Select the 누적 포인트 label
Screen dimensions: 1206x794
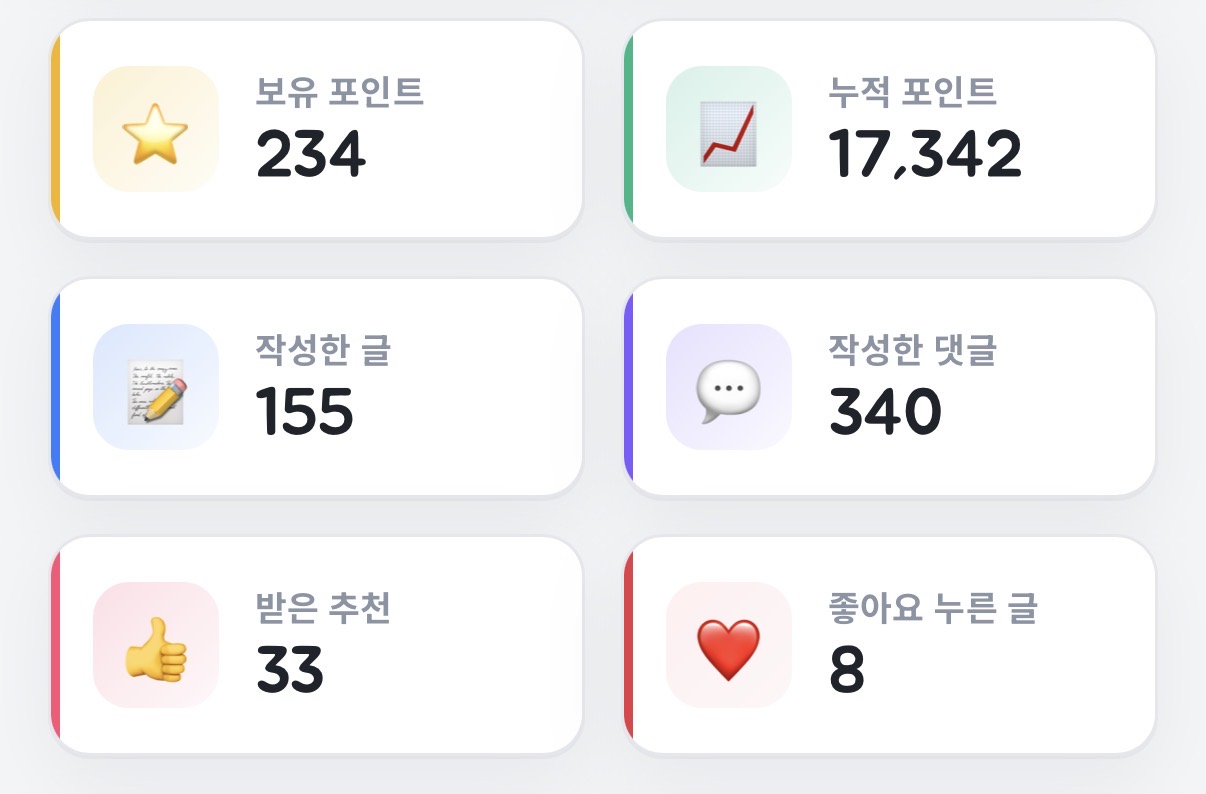pyautogui.click(x=913, y=92)
